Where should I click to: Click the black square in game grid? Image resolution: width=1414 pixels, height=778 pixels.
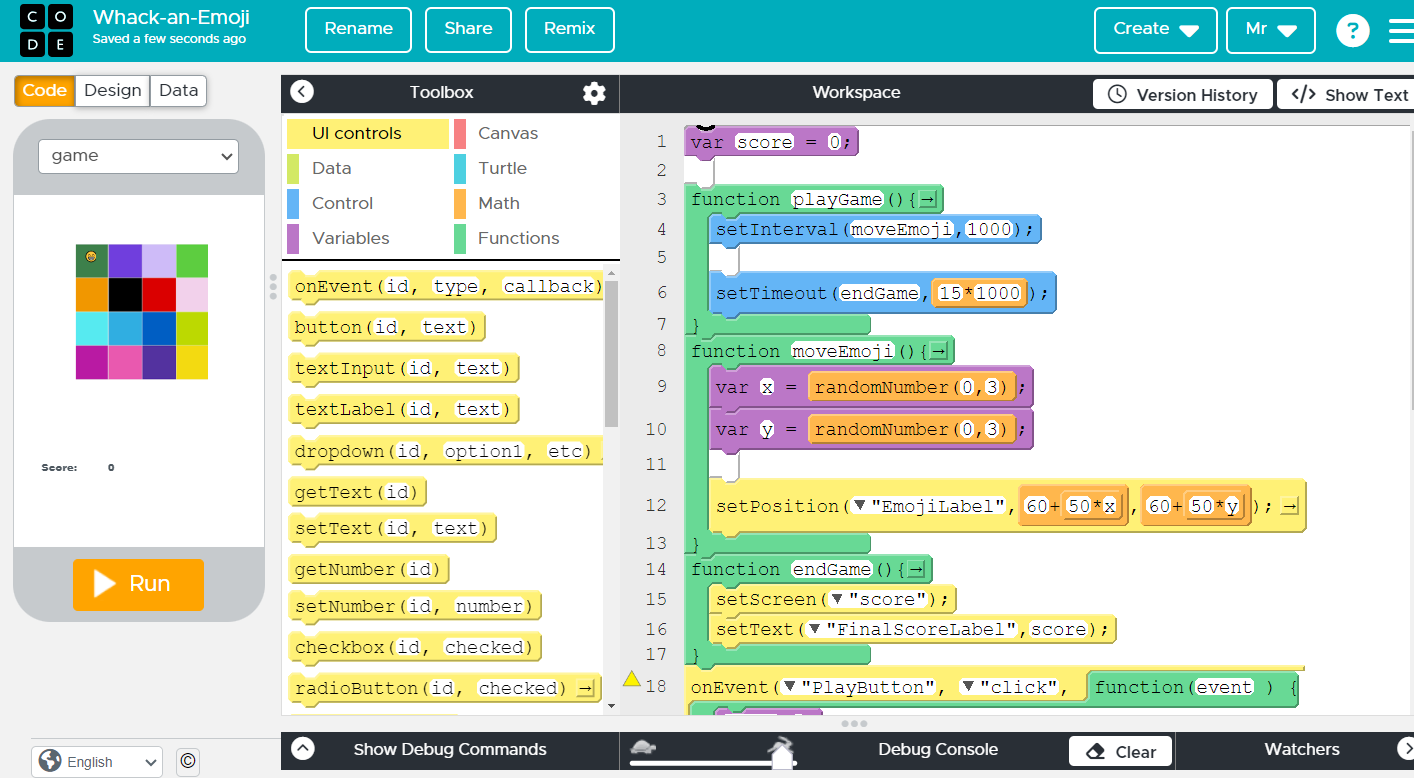point(125,295)
